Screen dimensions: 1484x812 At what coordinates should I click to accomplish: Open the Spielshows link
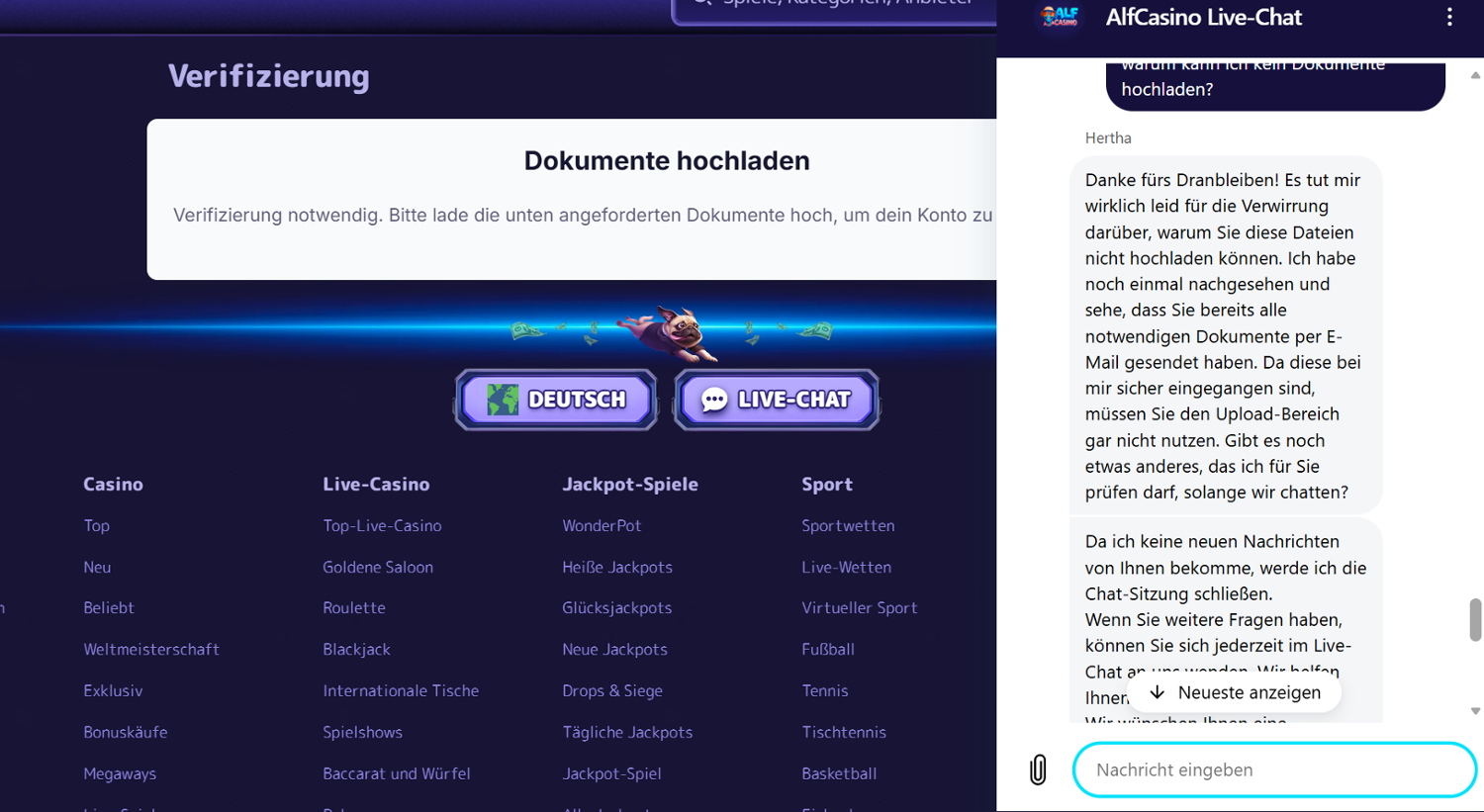coord(362,732)
